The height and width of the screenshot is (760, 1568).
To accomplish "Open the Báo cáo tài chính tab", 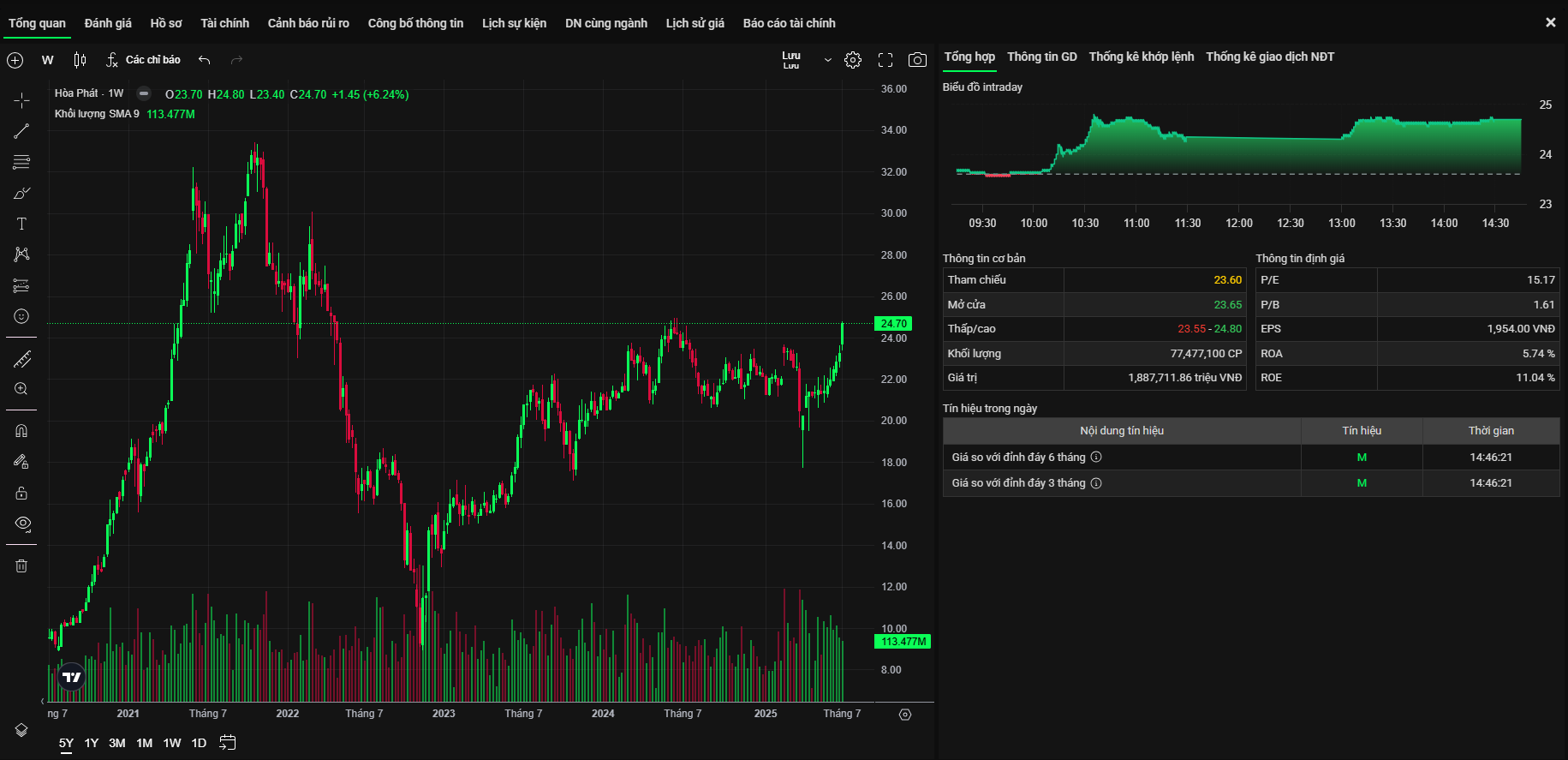I will [x=790, y=23].
